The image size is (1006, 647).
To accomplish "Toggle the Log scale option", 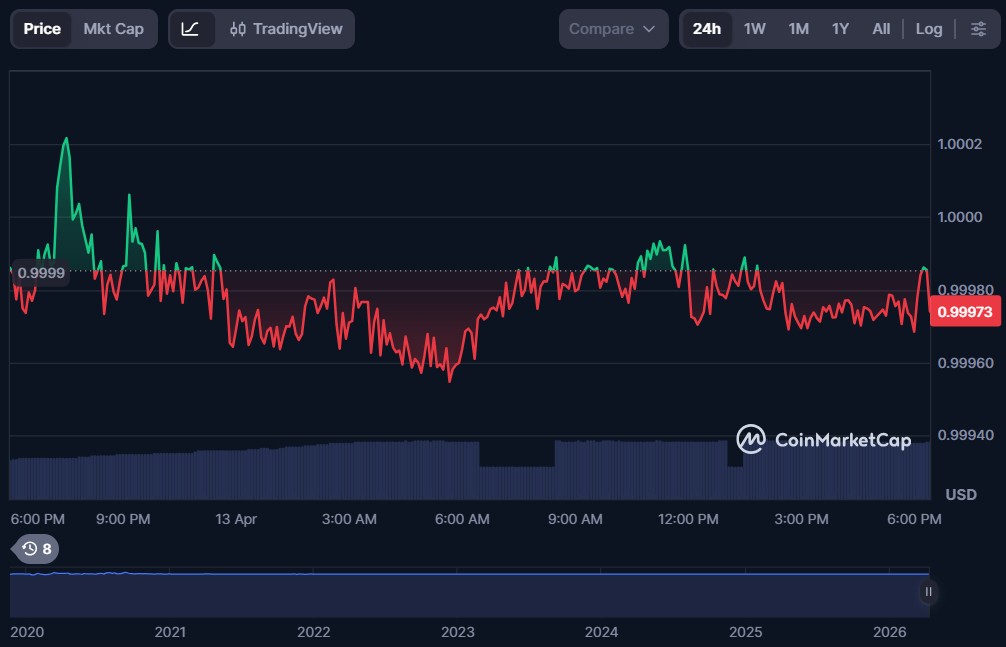I will coord(928,29).
